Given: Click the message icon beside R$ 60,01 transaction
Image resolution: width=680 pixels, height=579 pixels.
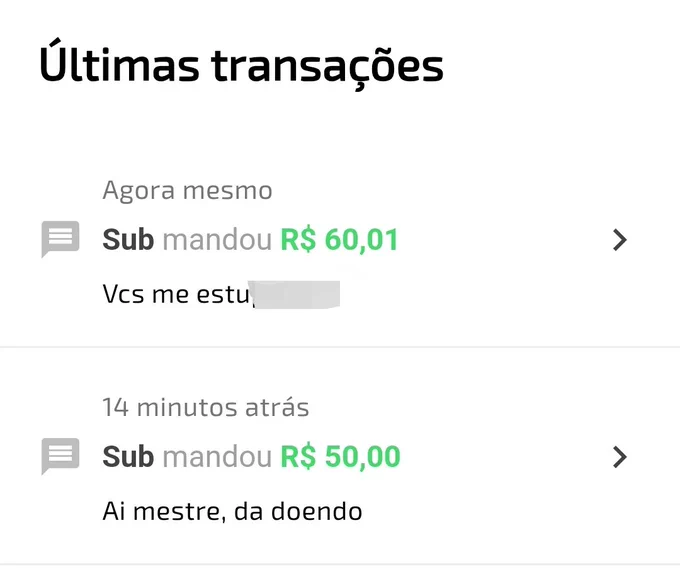Looking at the screenshot, I should click(60, 239).
